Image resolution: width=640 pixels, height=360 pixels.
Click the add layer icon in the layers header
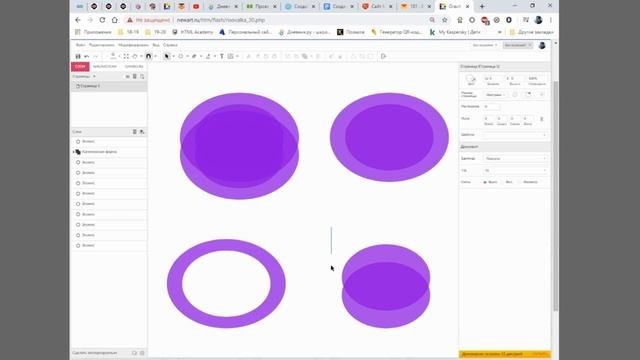(142, 132)
